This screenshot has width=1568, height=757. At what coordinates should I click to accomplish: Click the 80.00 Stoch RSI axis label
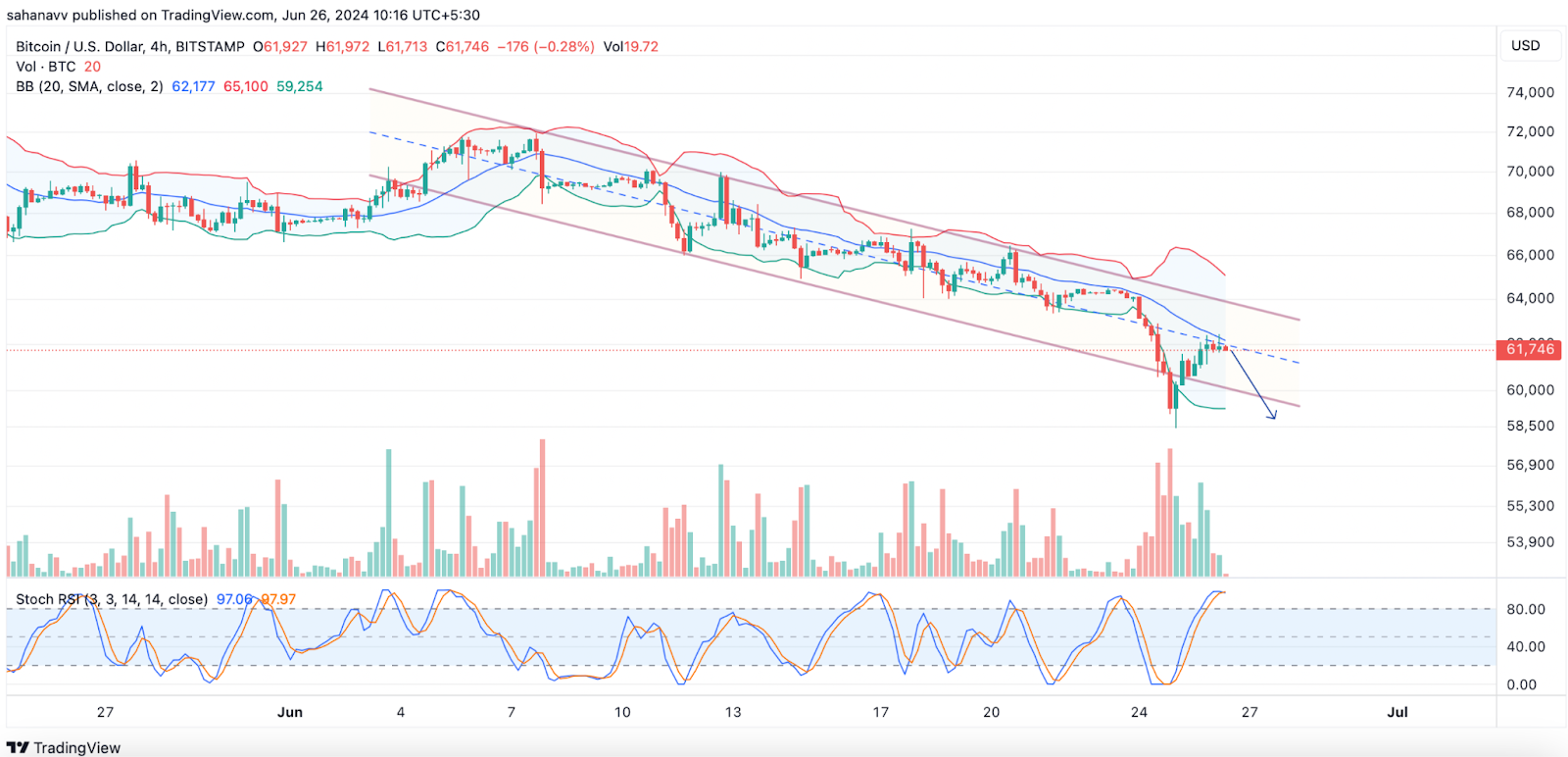tap(1526, 609)
